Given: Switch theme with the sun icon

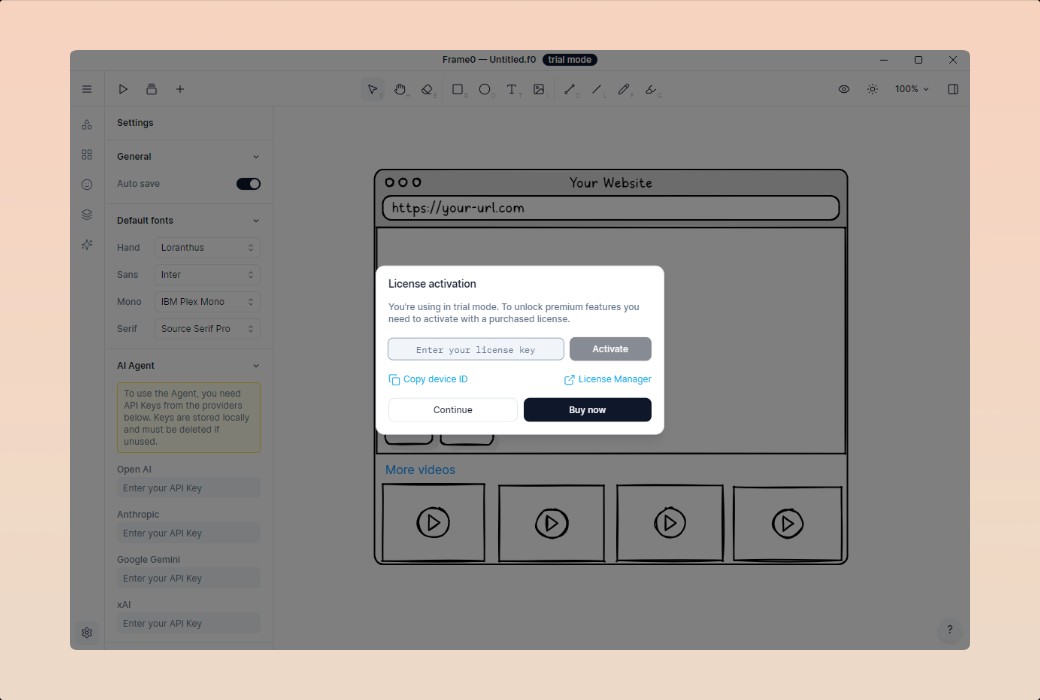Looking at the screenshot, I should [872, 89].
